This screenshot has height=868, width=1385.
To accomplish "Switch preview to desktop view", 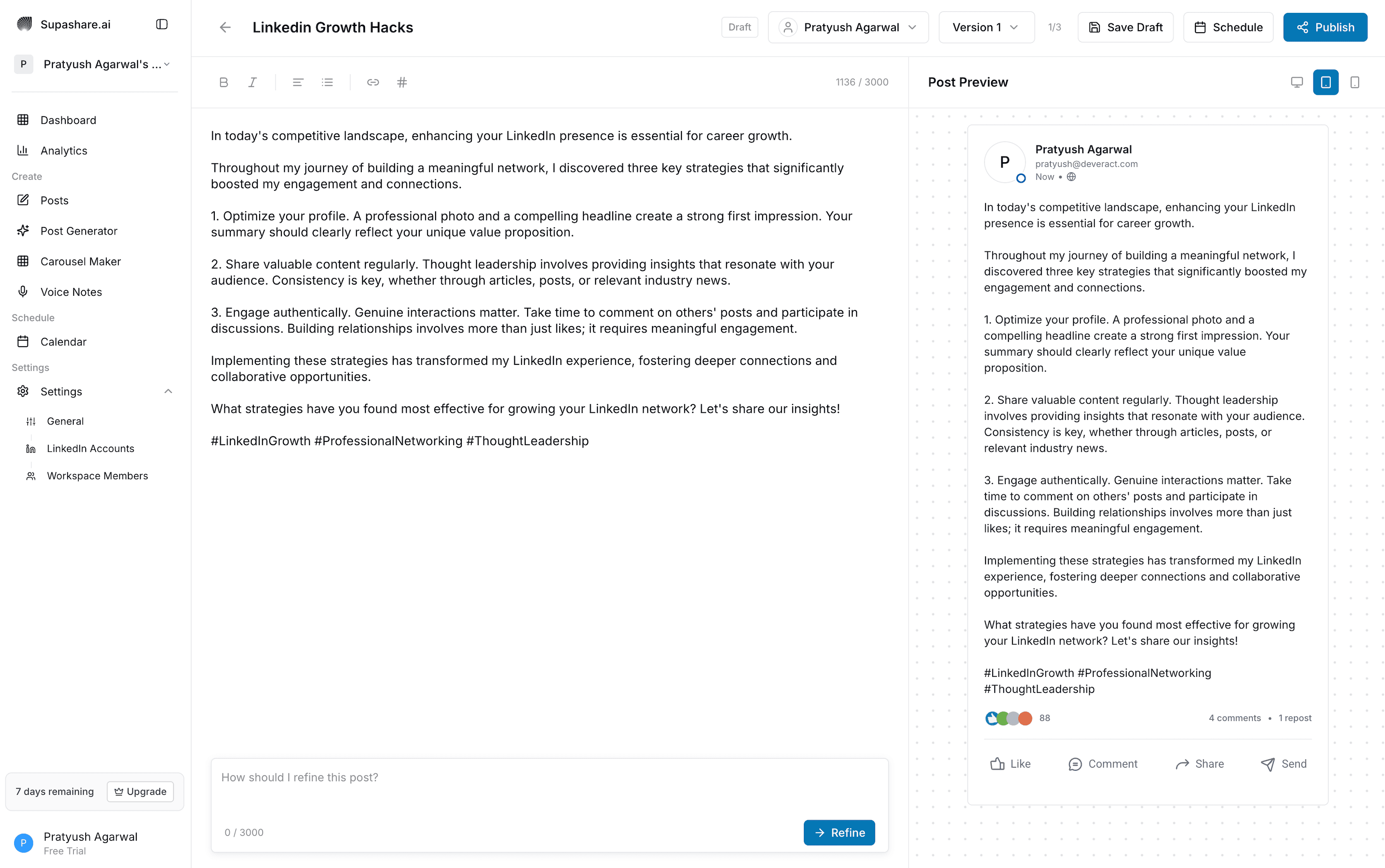I will pyautogui.click(x=1296, y=82).
